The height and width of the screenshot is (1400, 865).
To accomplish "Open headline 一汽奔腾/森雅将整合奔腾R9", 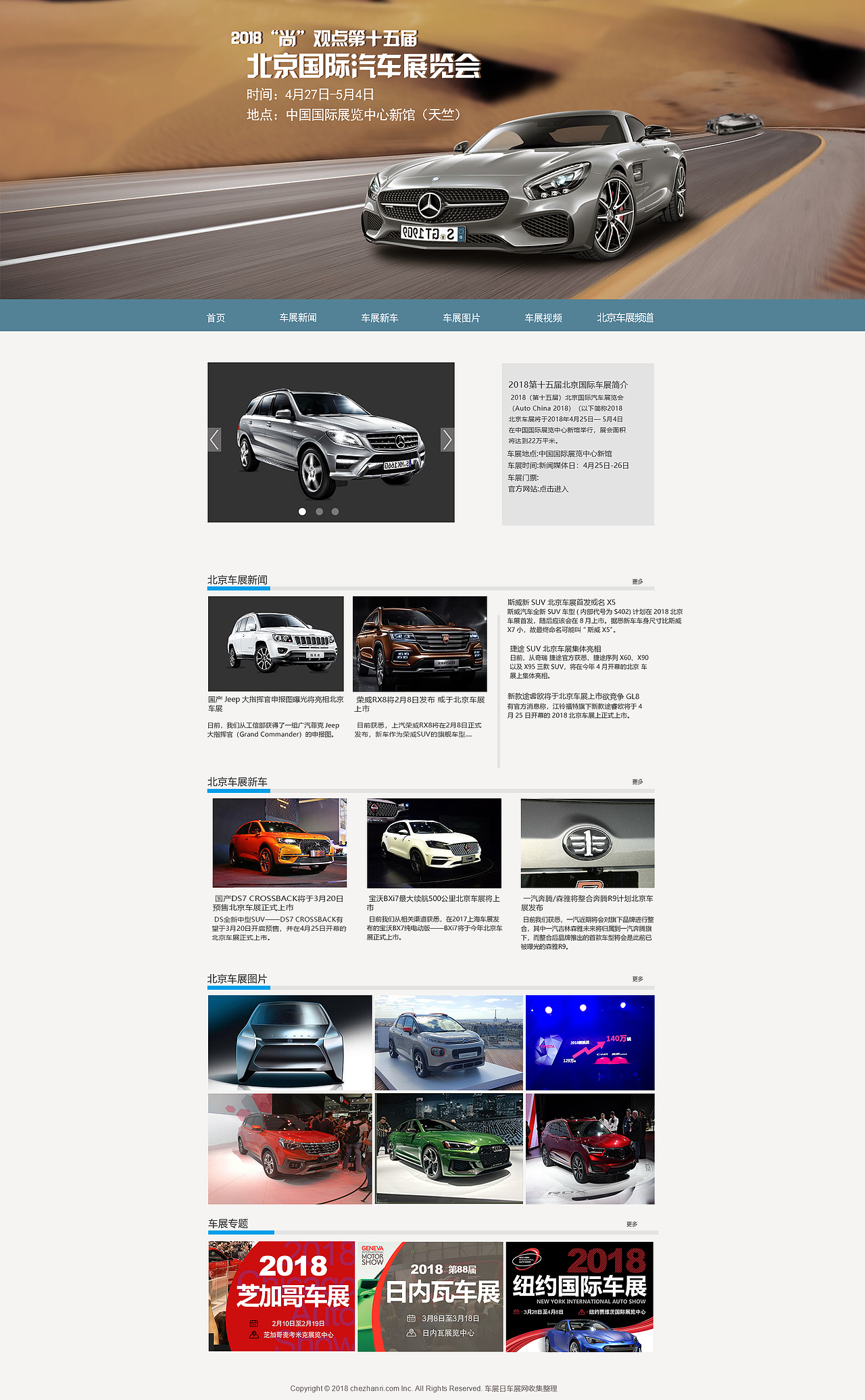I will (587, 903).
